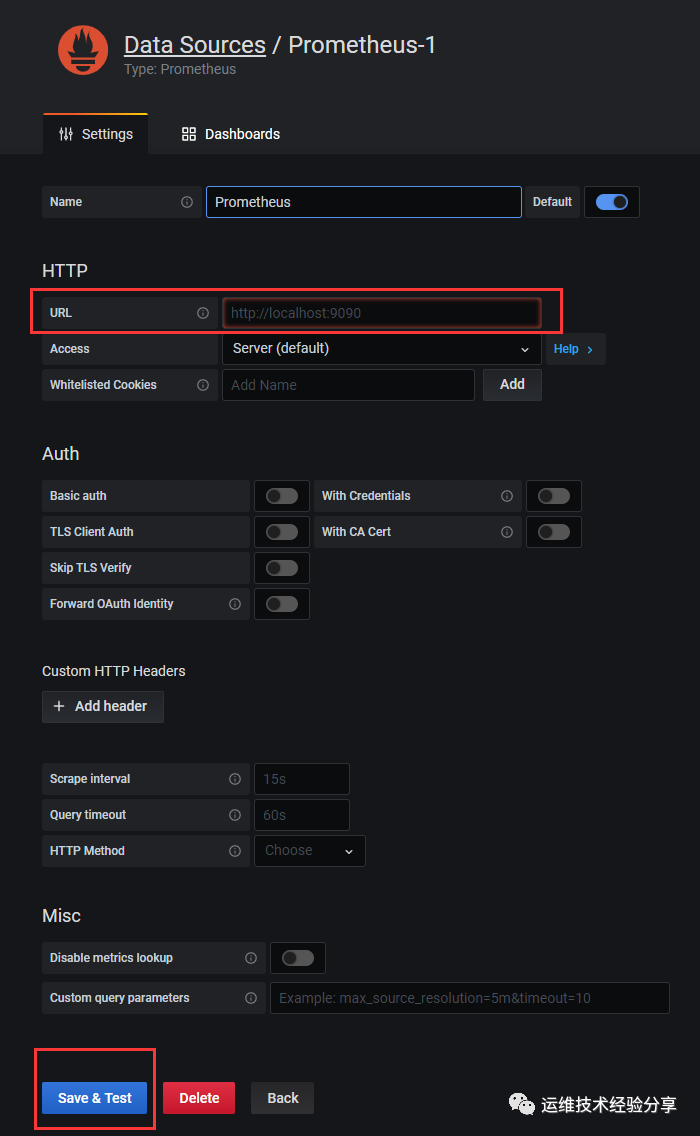700x1136 pixels.
Task: Click the info icon beside Name
Action: coord(187,202)
